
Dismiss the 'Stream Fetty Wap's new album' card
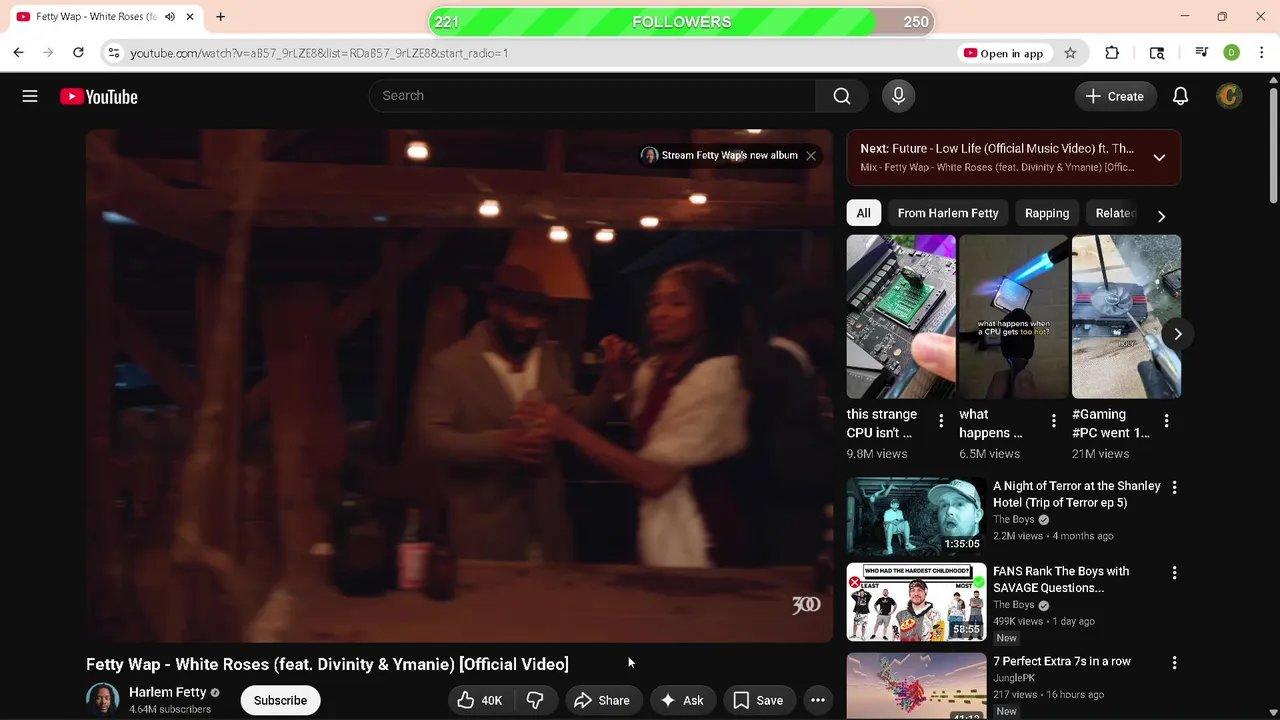[811, 155]
